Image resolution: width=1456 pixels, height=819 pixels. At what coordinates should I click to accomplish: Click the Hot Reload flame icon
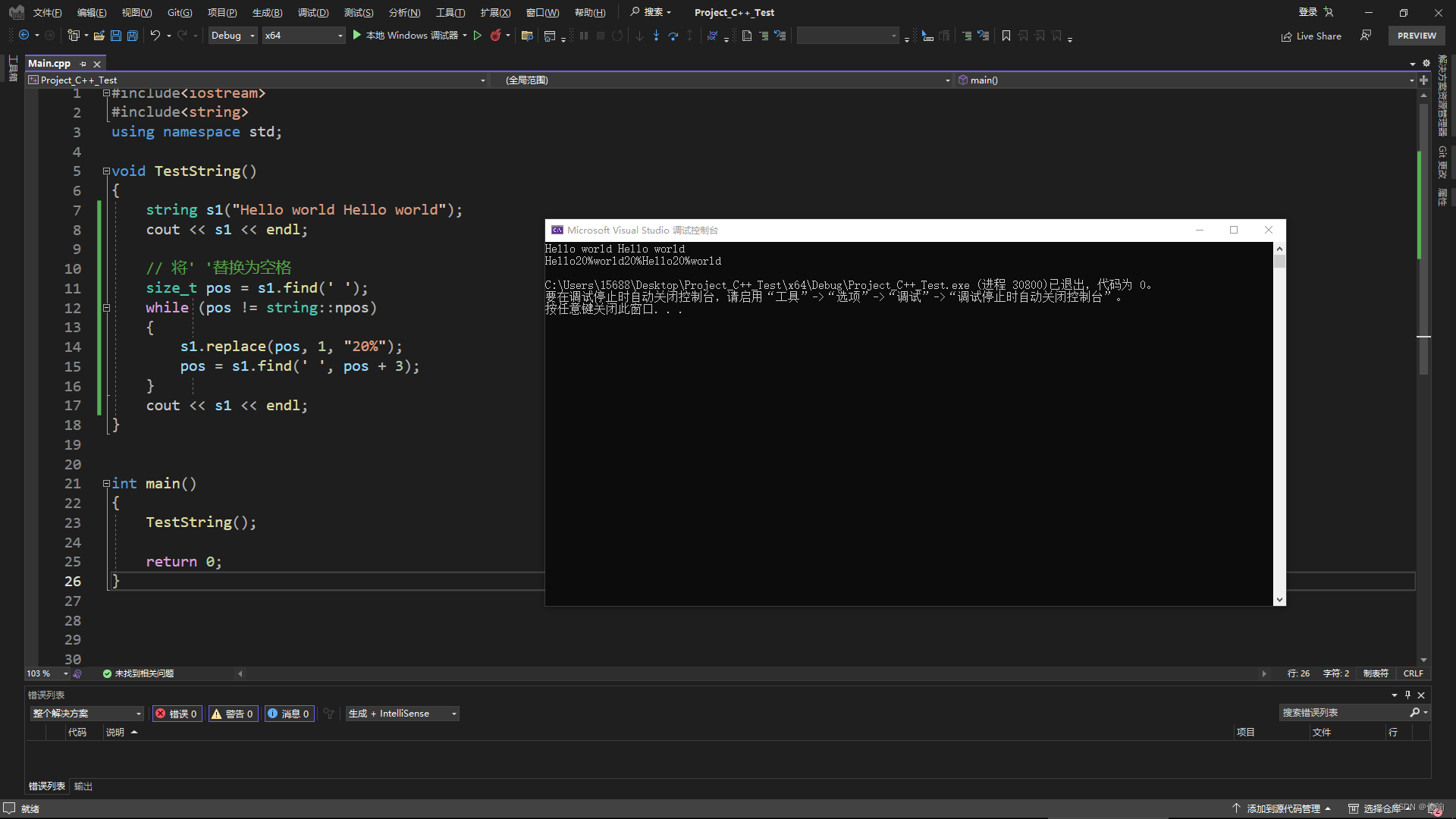496,36
